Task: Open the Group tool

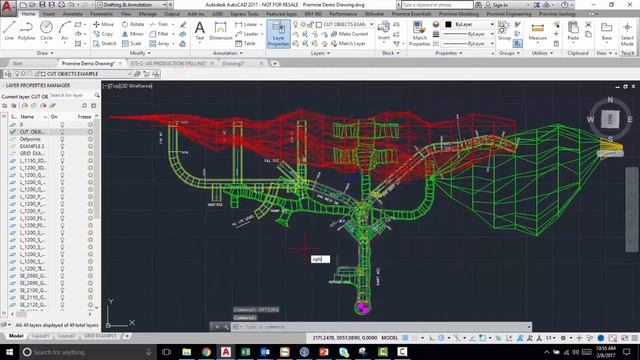Action: 504,31
